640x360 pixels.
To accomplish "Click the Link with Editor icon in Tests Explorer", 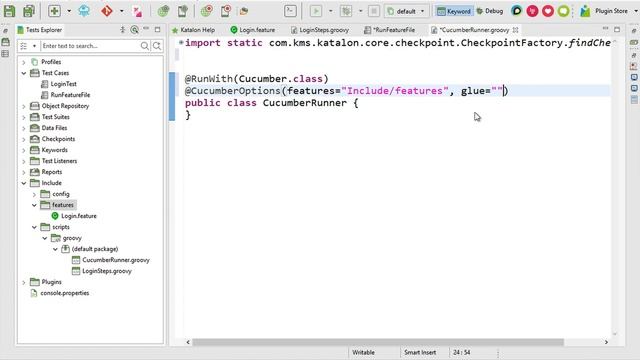I will (x=134, y=29).
